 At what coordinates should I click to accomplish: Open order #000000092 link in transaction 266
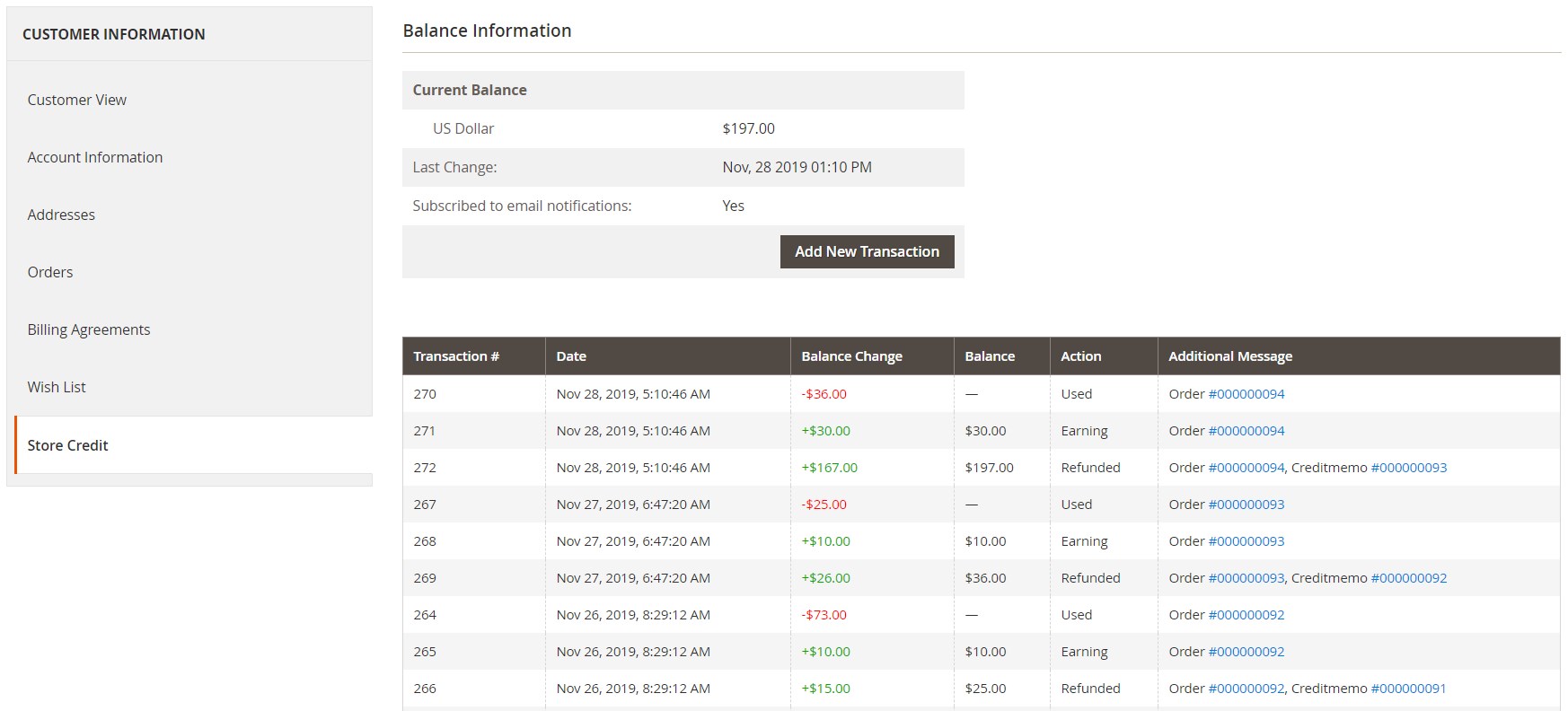click(x=1246, y=689)
